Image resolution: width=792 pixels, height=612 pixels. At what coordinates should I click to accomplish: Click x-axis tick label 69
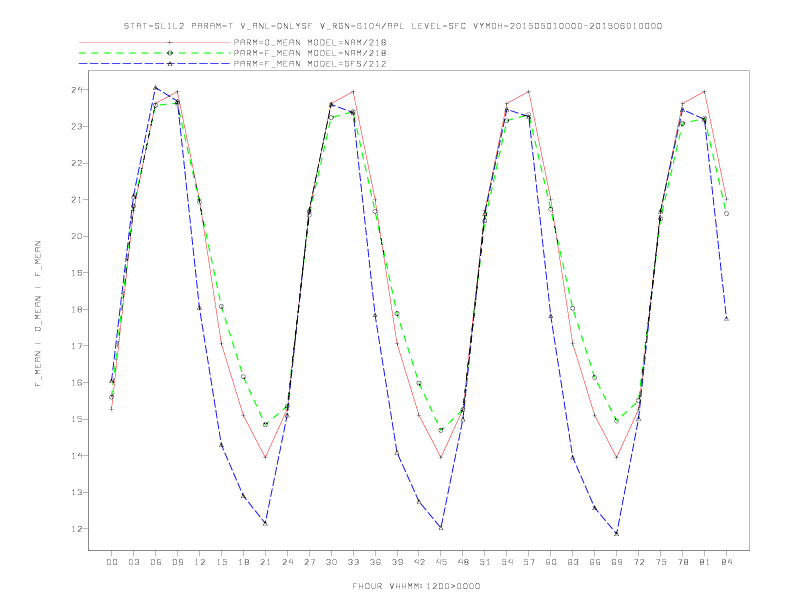617,562
